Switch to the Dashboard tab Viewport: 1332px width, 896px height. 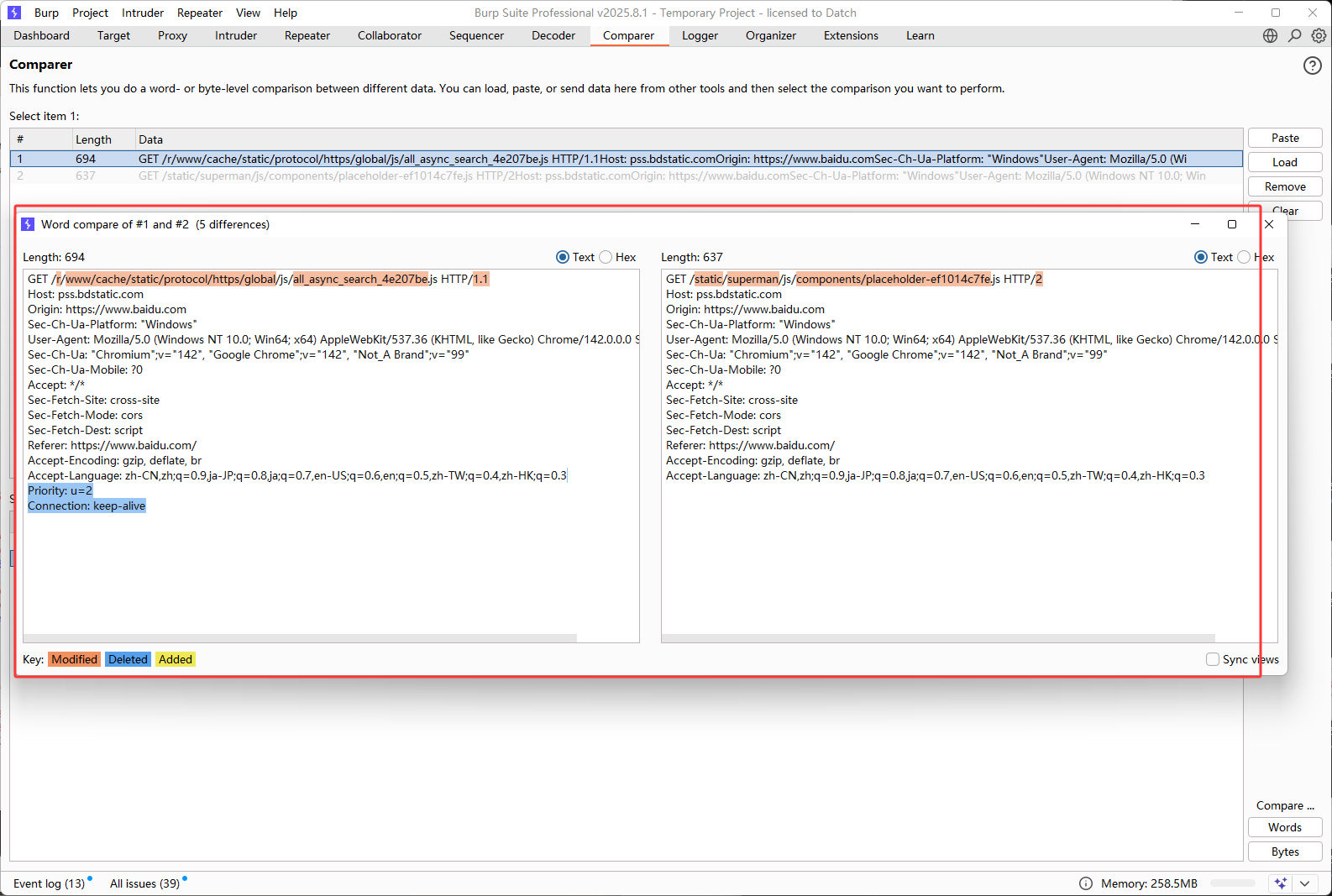click(x=41, y=35)
